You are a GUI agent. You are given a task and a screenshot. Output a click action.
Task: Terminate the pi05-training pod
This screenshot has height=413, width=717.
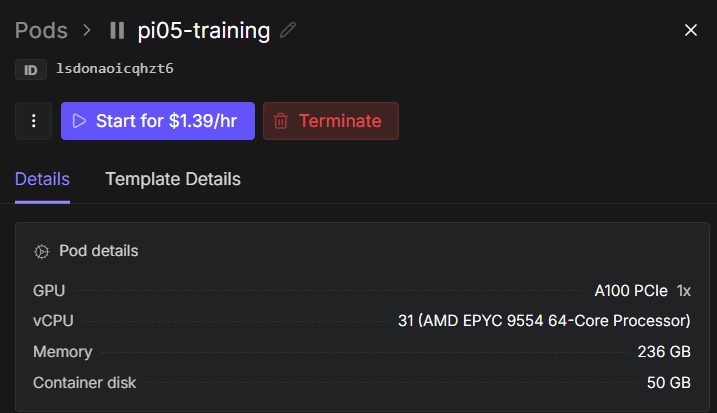click(x=331, y=121)
